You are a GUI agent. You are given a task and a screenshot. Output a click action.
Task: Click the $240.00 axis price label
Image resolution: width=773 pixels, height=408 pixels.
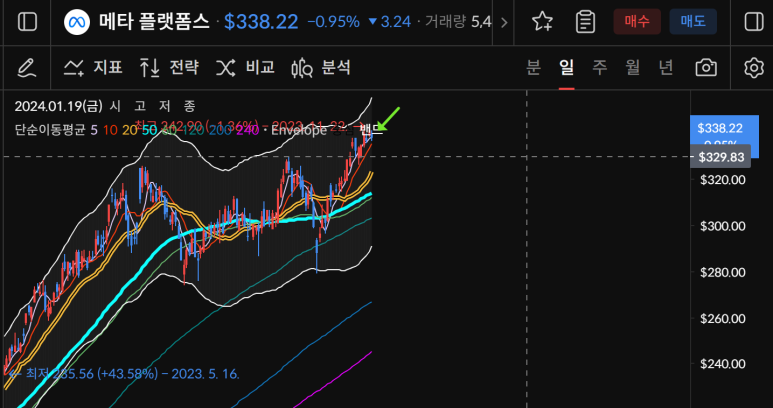click(723, 364)
